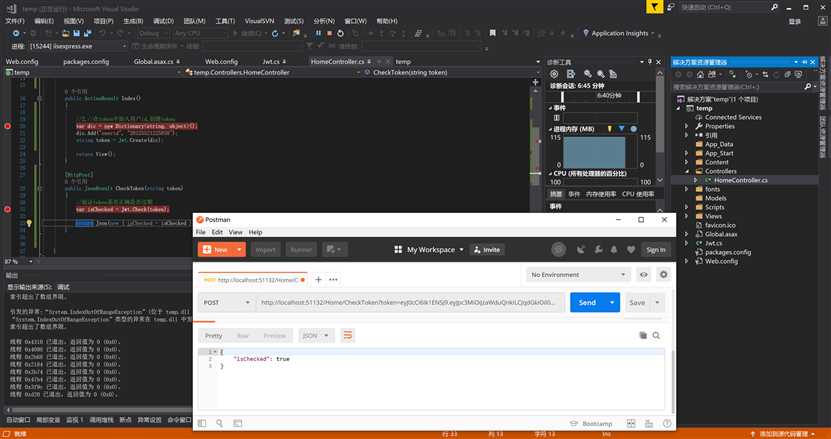831x439 pixels.
Task: Open the Send button dropdown arrow
Action: click(x=612, y=302)
